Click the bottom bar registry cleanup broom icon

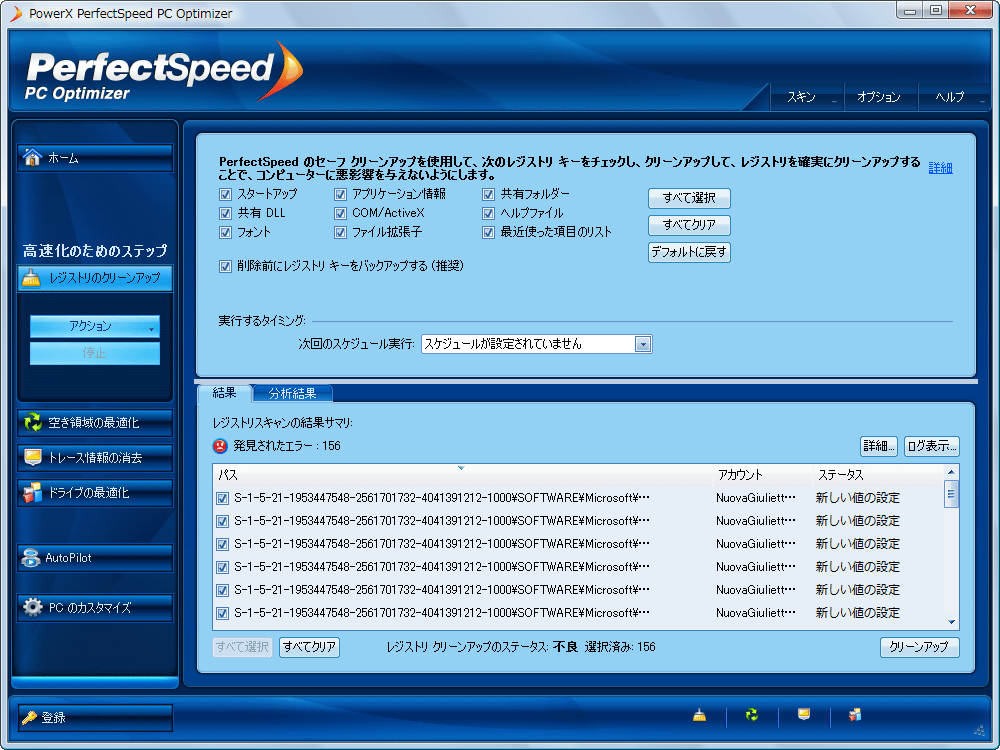[700, 715]
